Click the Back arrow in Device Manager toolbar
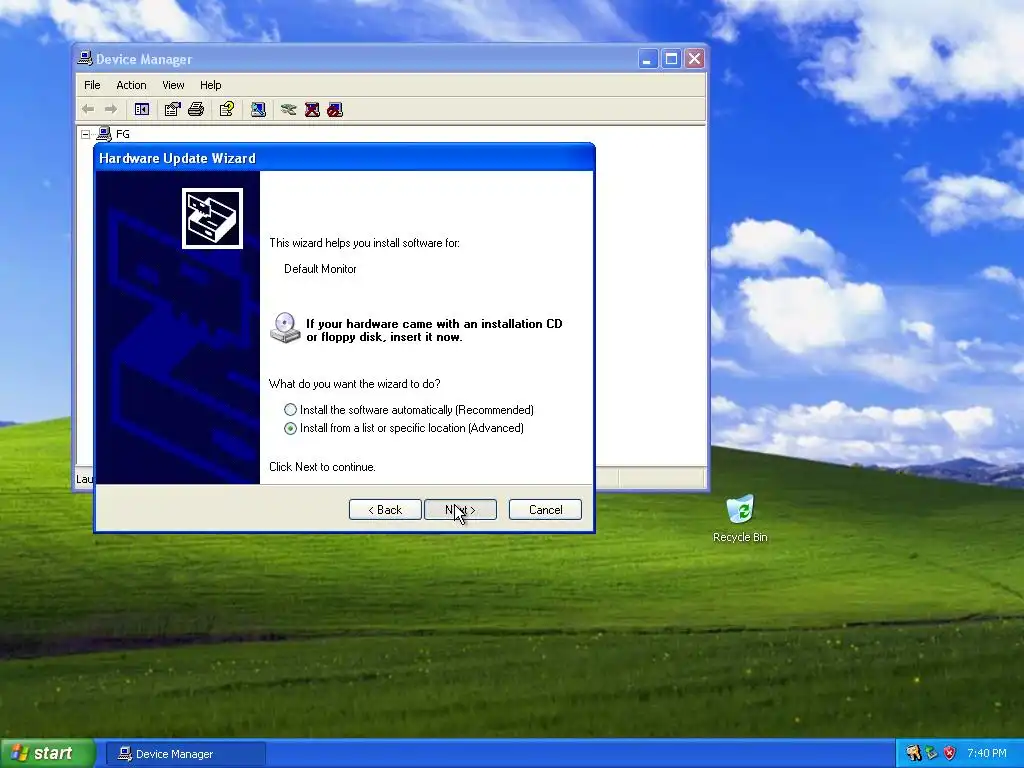This screenshot has height=768, width=1024. coord(88,110)
